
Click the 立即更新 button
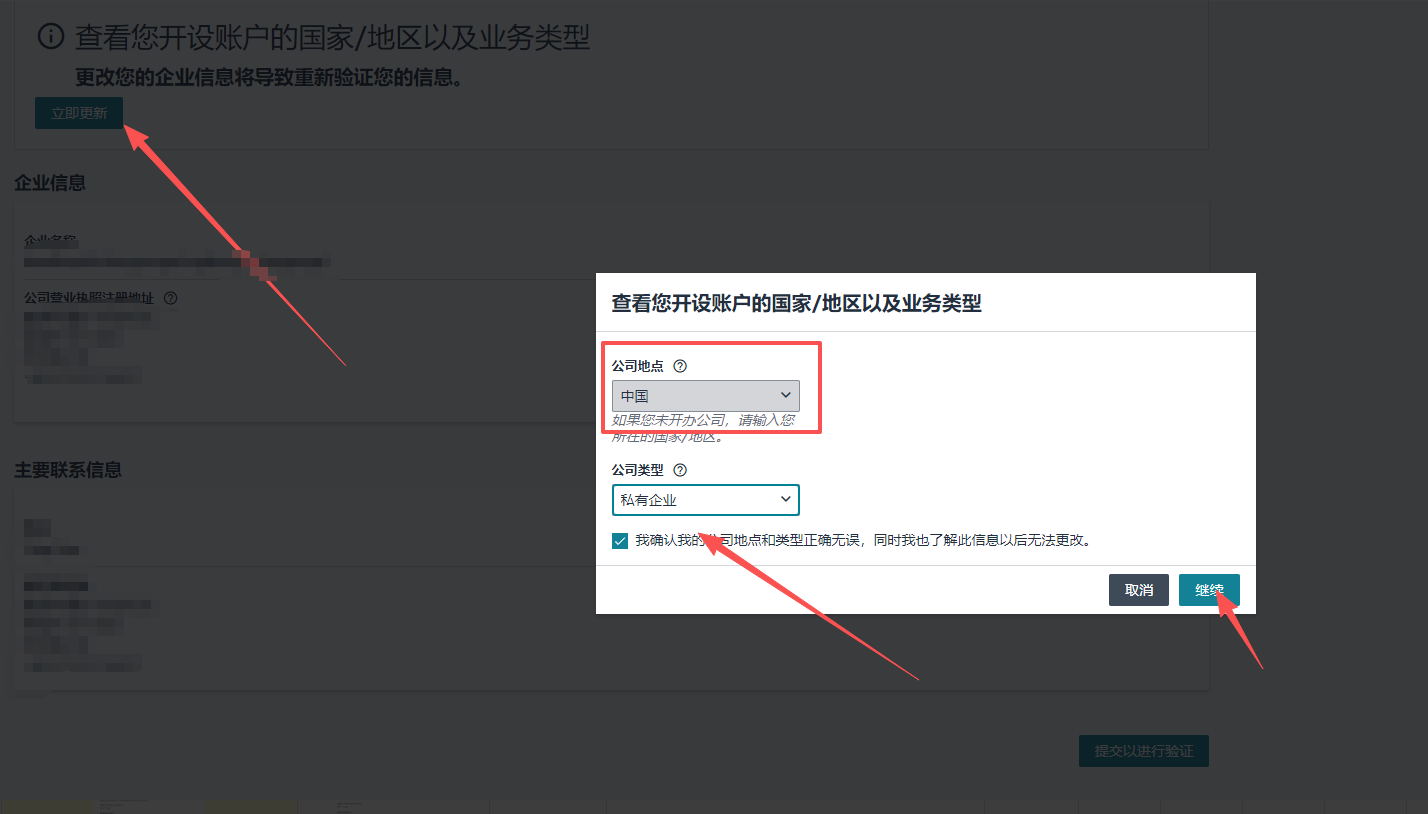click(79, 114)
